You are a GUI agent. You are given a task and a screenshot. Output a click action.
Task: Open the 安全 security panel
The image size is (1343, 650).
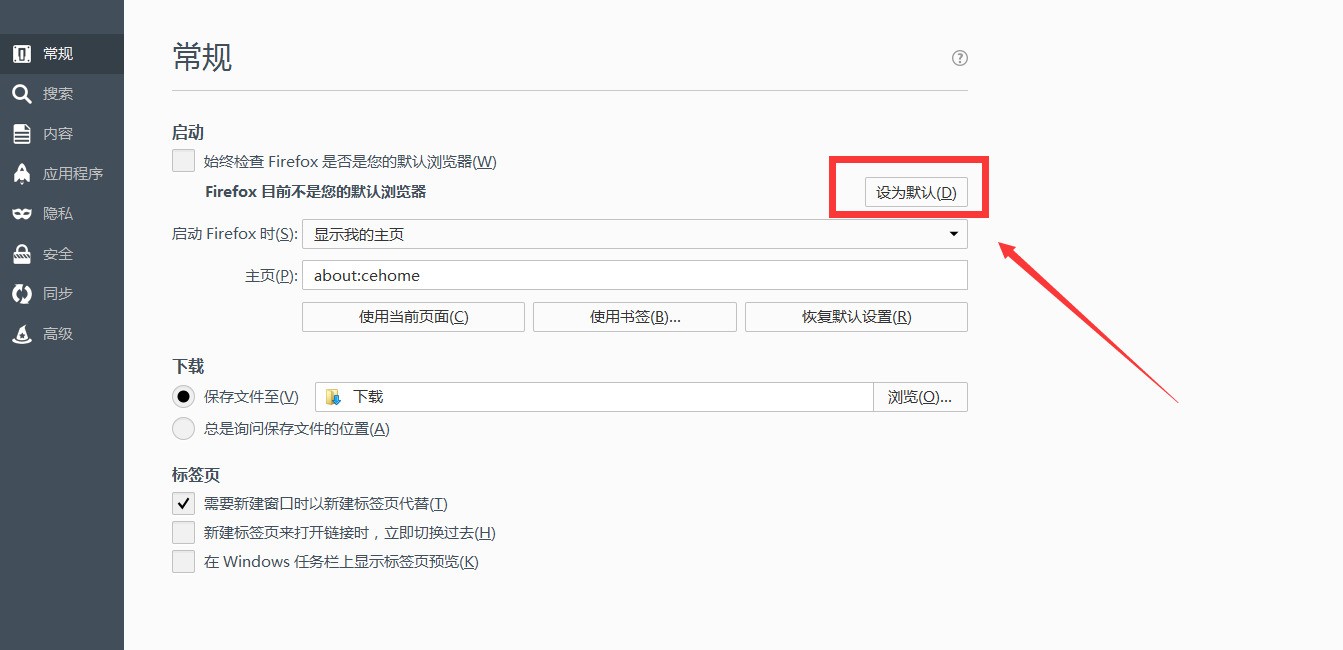tap(62, 254)
